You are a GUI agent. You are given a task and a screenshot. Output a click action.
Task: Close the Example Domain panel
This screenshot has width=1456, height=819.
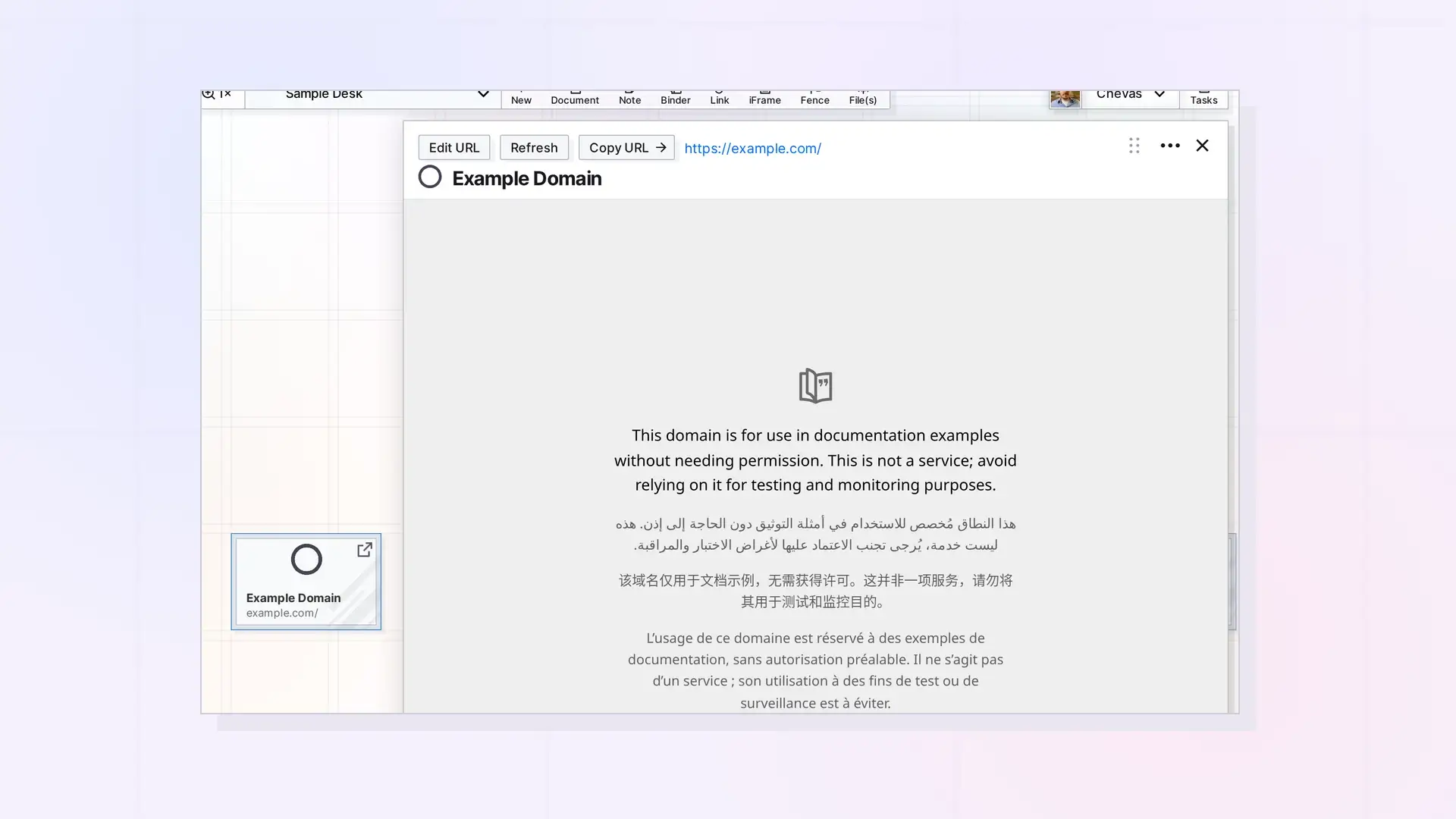click(x=1202, y=146)
